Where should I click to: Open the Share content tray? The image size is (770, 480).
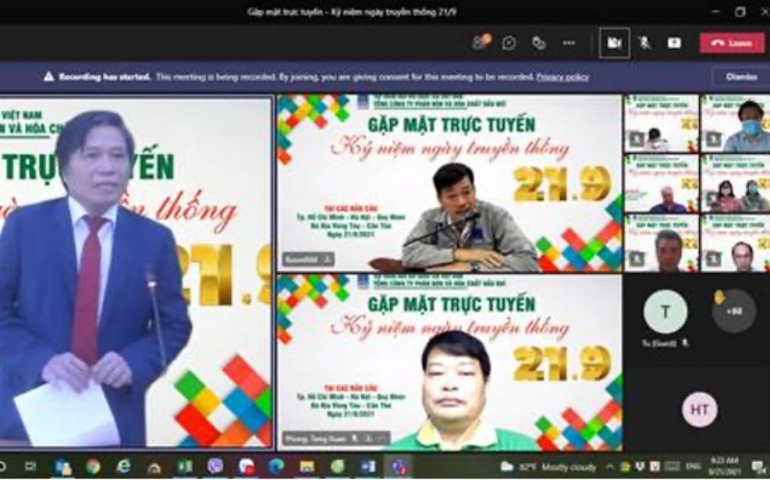pos(674,43)
